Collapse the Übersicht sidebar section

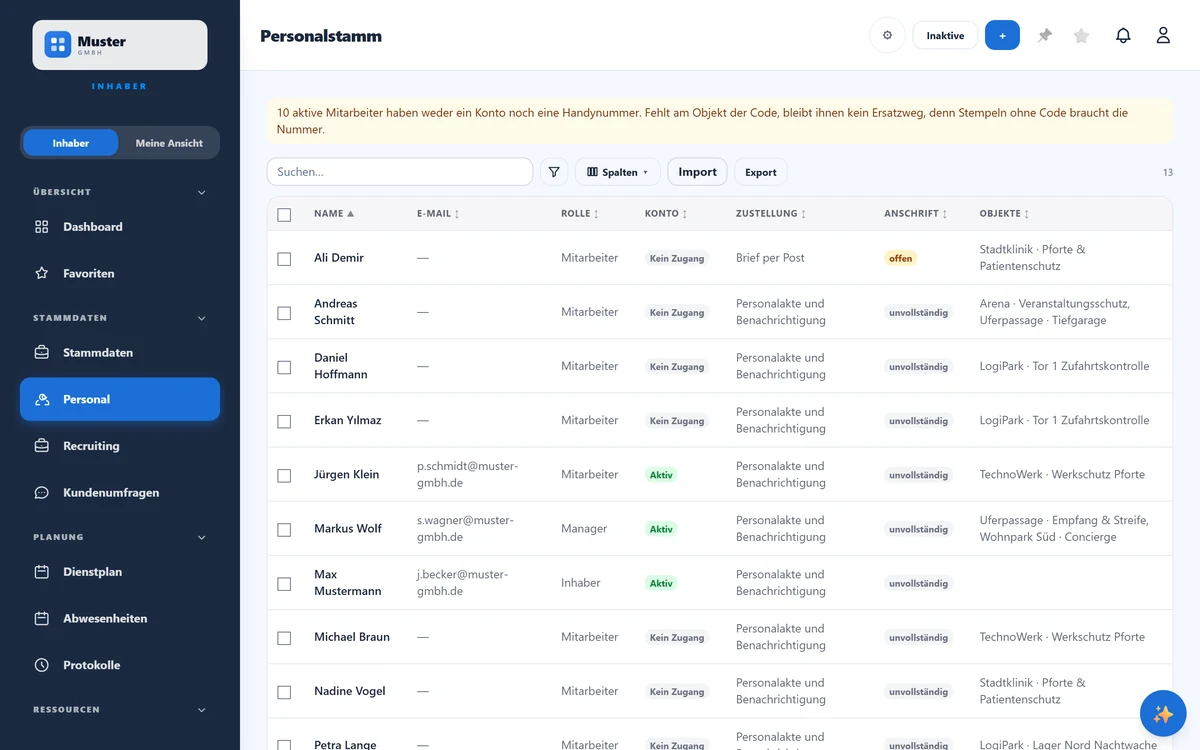[x=202, y=192]
